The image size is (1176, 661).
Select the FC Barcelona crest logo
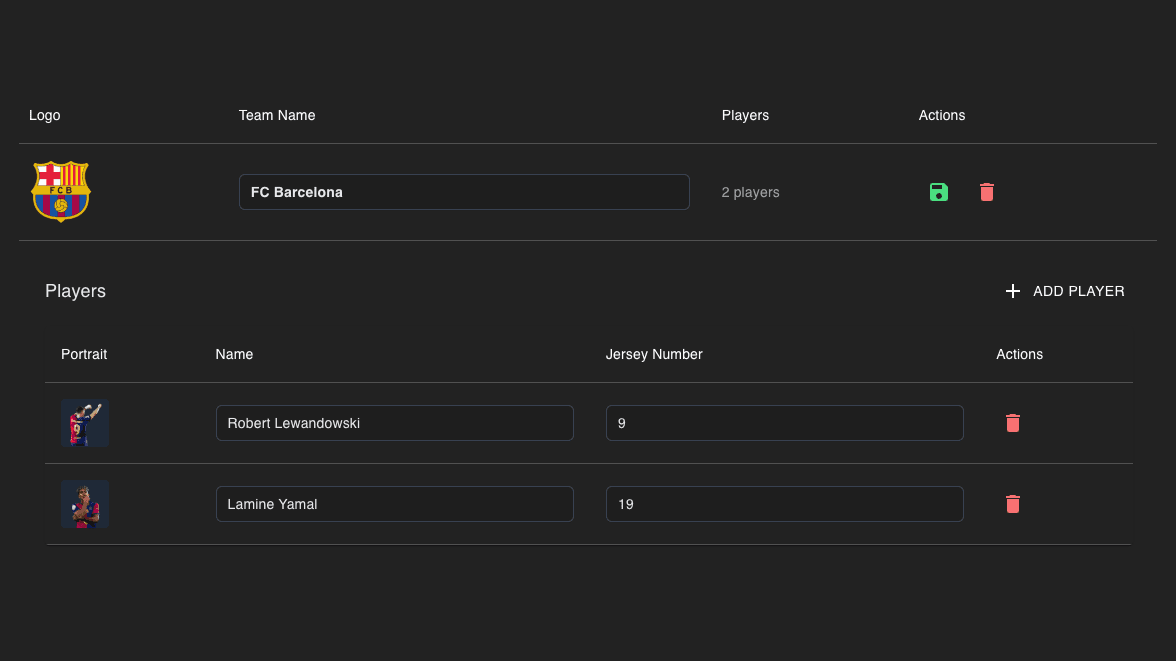[x=61, y=191]
